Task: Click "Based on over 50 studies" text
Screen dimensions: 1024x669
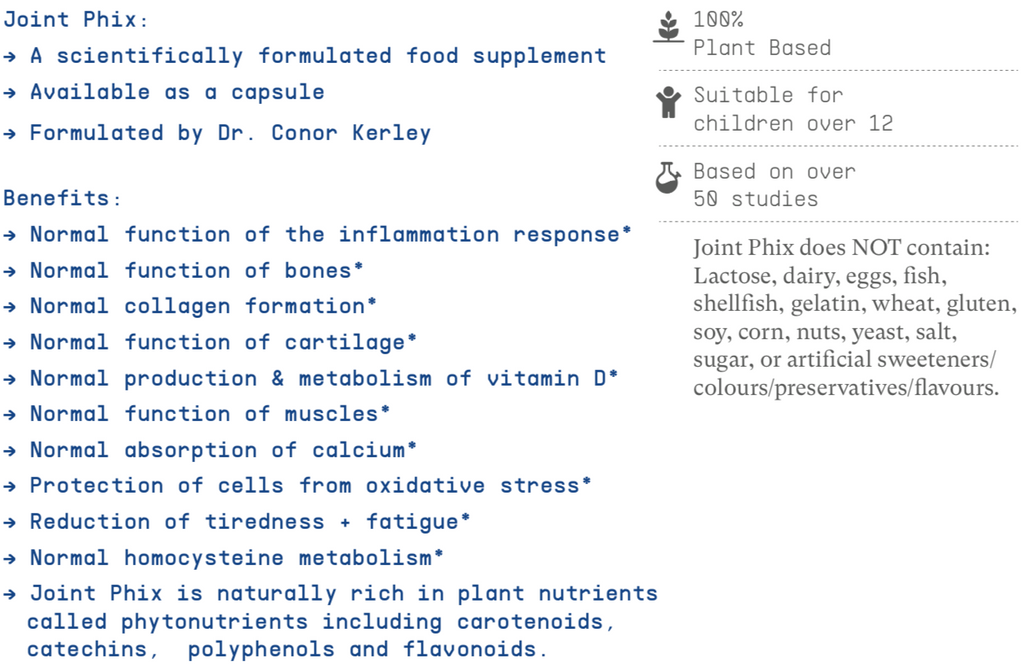Action: (x=774, y=185)
